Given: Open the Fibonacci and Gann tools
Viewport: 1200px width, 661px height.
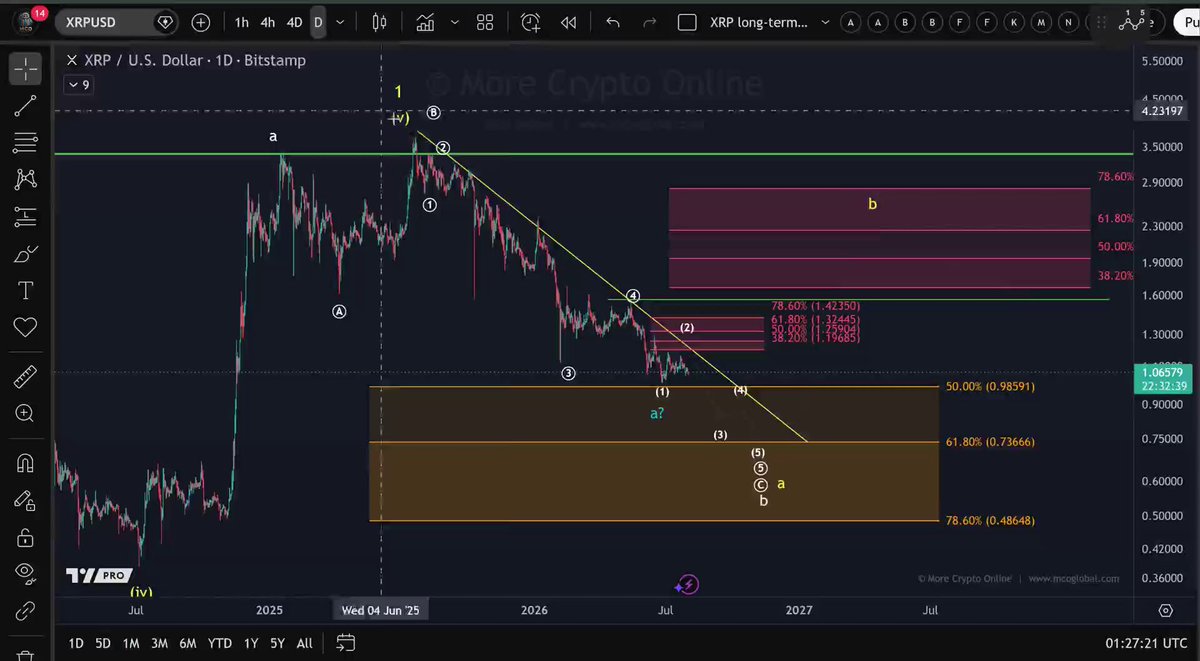Looking at the screenshot, I should tap(25, 143).
